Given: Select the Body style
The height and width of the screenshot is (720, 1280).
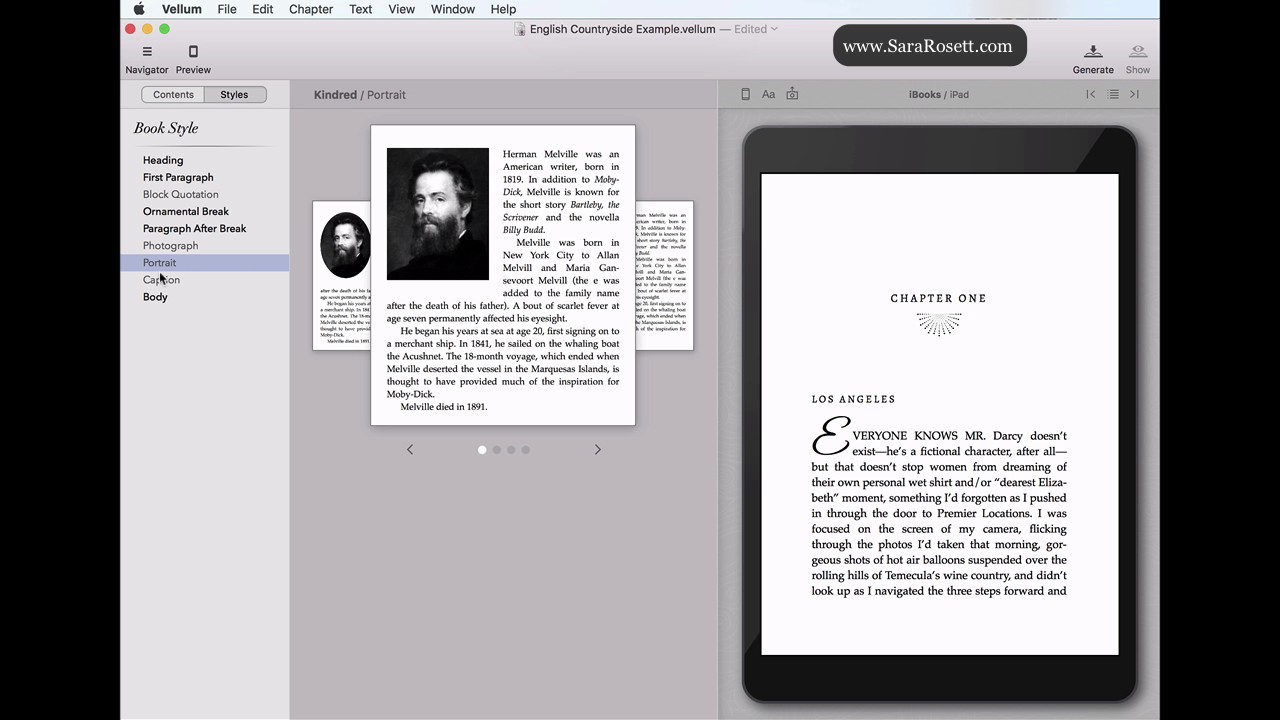Looking at the screenshot, I should [x=155, y=297].
